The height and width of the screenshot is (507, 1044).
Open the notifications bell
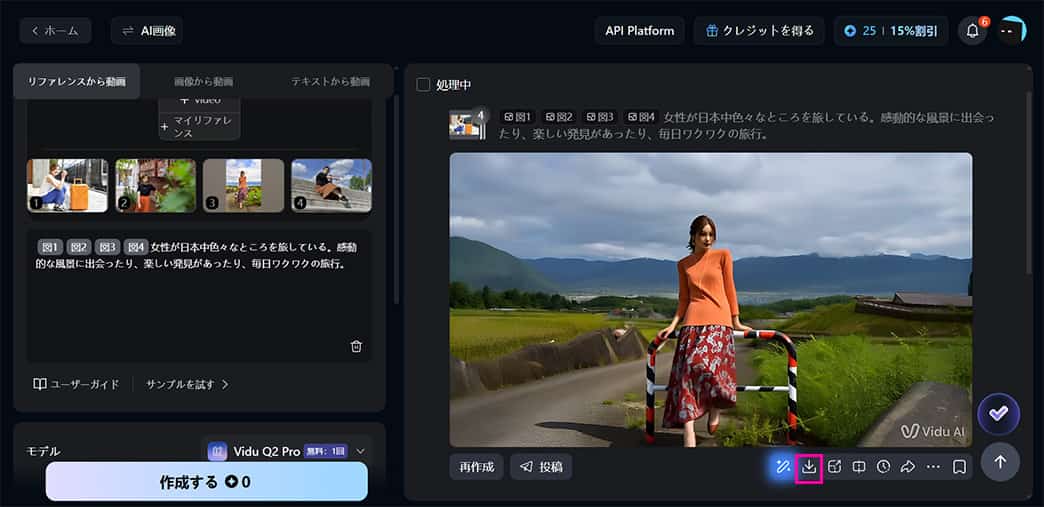[972, 31]
